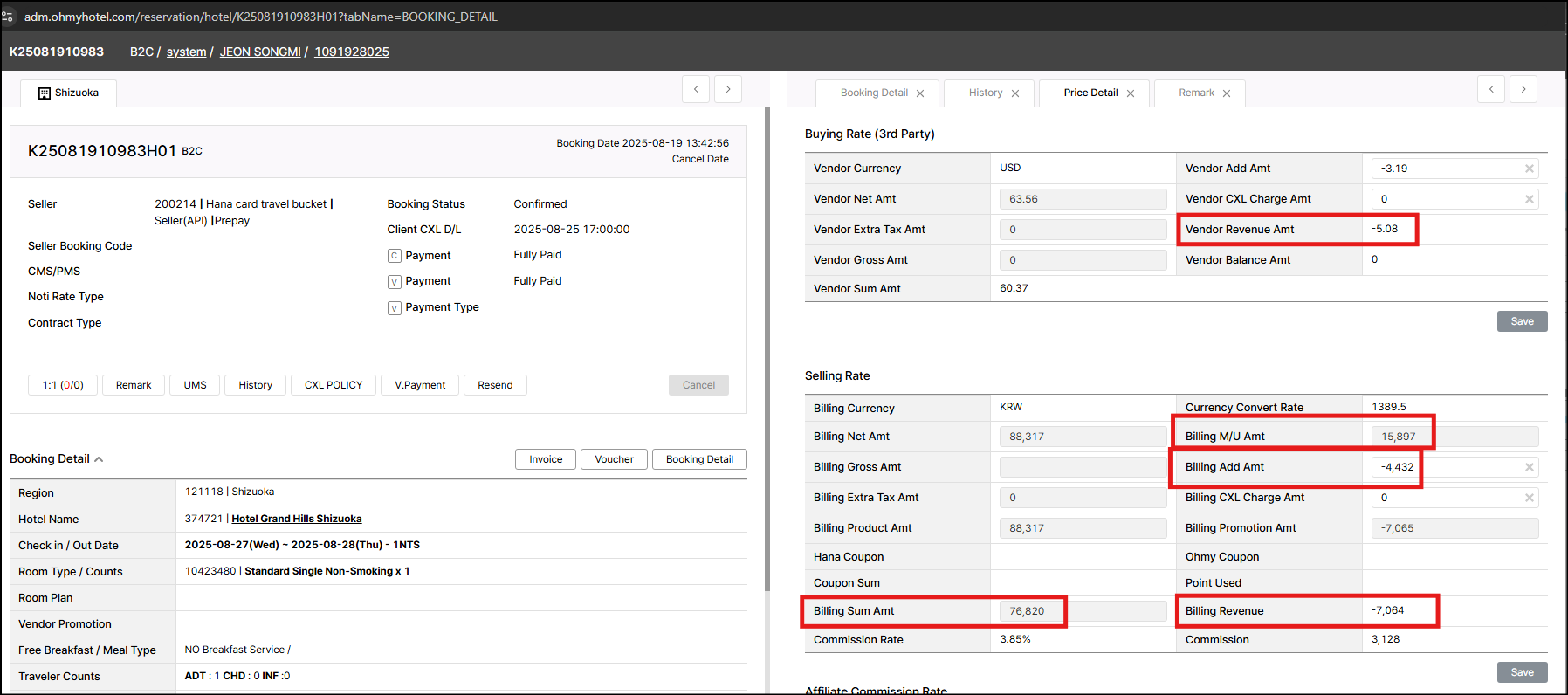The width and height of the screenshot is (1568, 695).
Task: Clear the Vendor CXL Charge Amt field
Action: [1529, 199]
